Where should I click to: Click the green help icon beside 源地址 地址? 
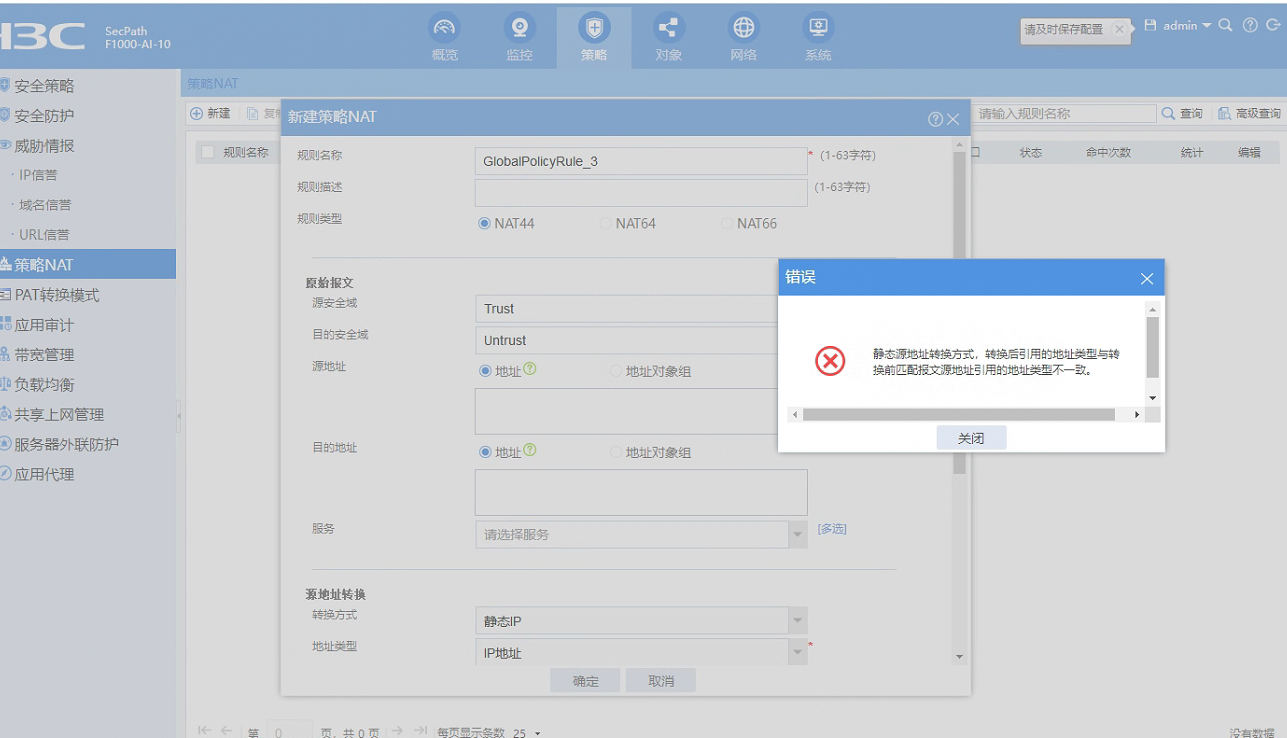530,368
